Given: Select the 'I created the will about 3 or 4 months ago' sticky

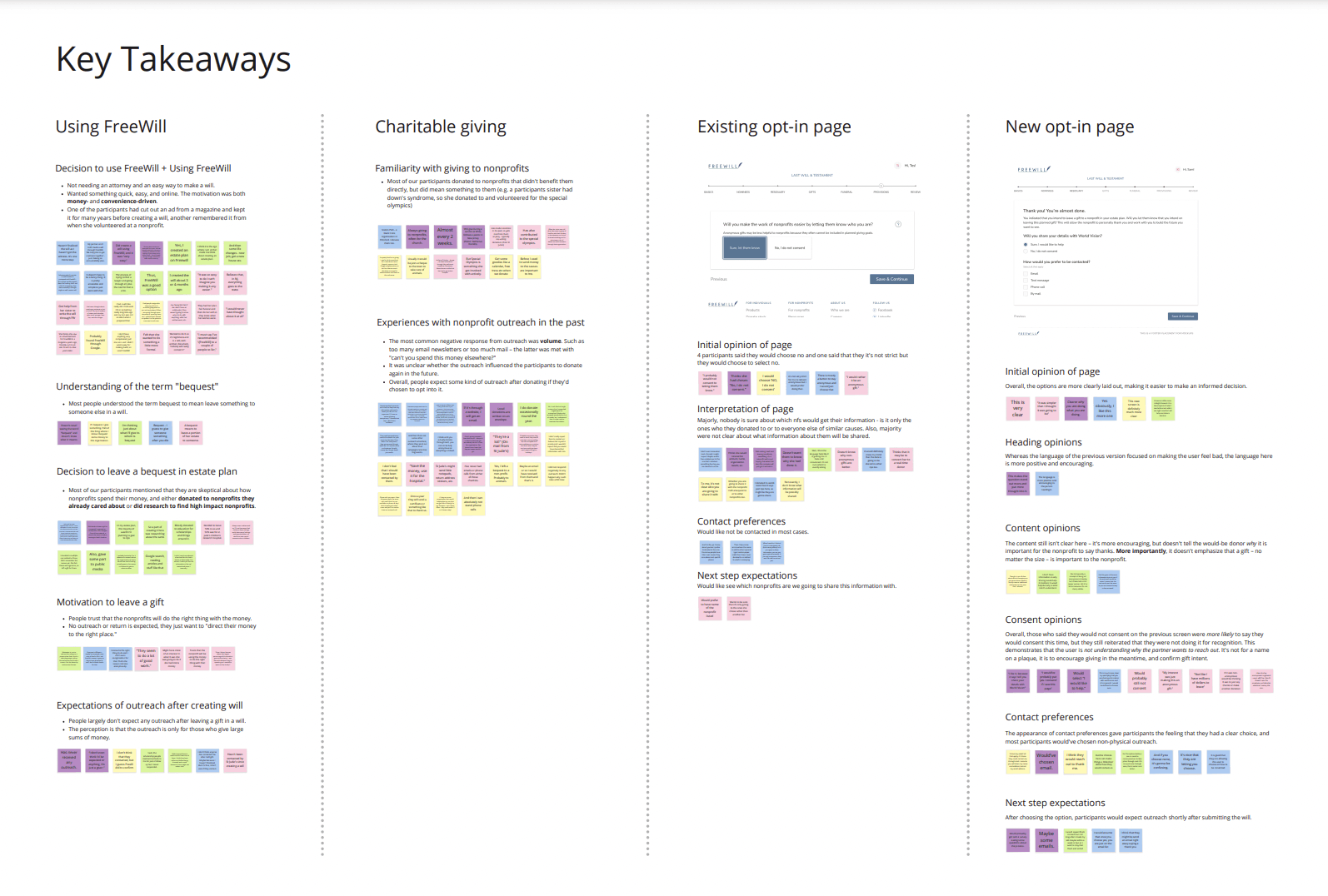Looking at the screenshot, I should click(x=179, y=282).
